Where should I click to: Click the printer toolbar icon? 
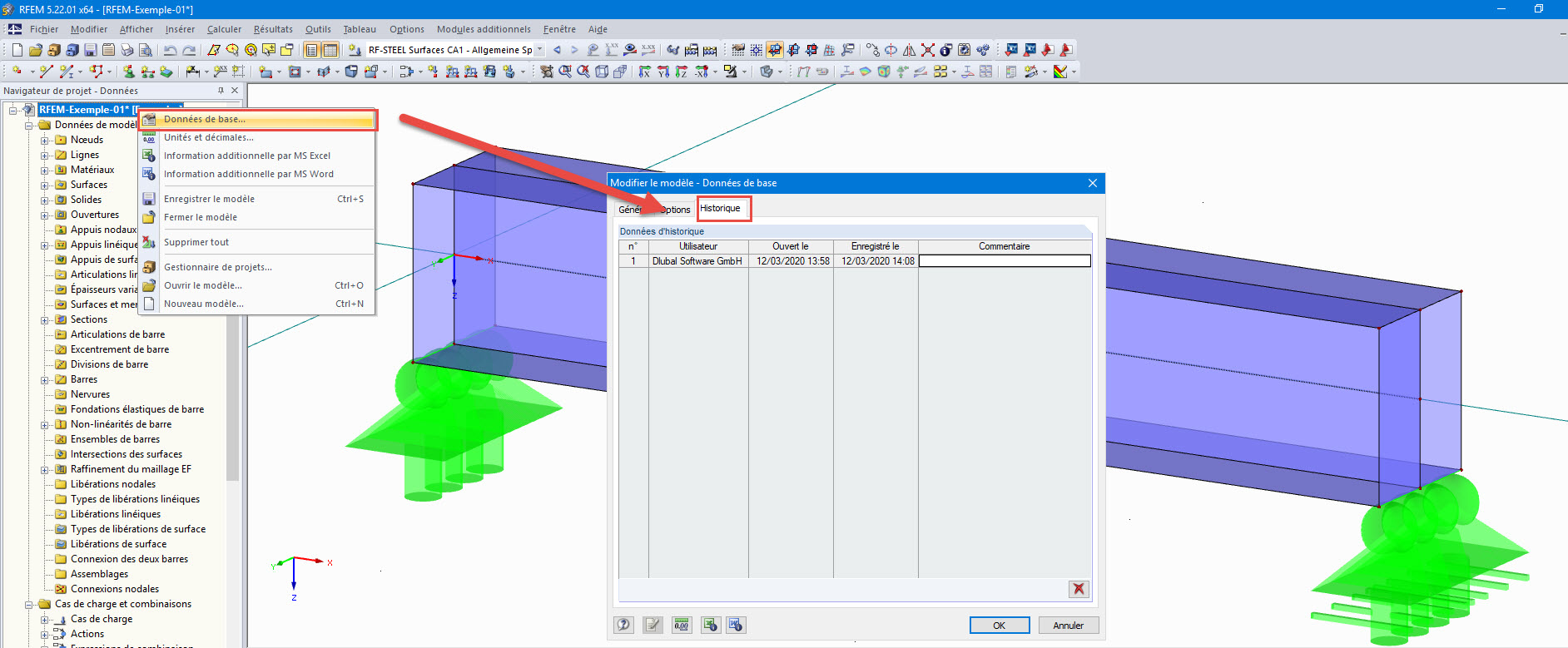127,50
